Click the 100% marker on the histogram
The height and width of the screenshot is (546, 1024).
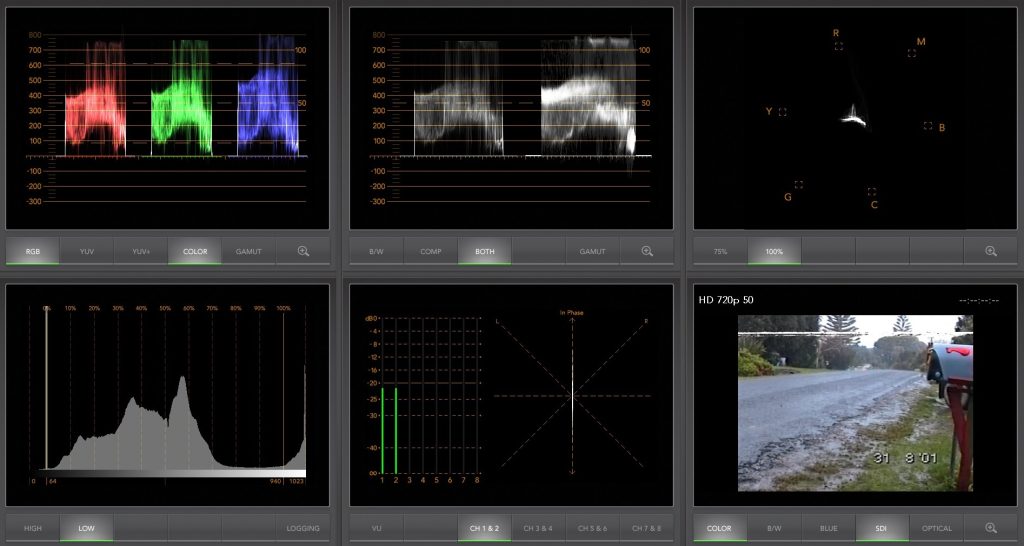283,308
